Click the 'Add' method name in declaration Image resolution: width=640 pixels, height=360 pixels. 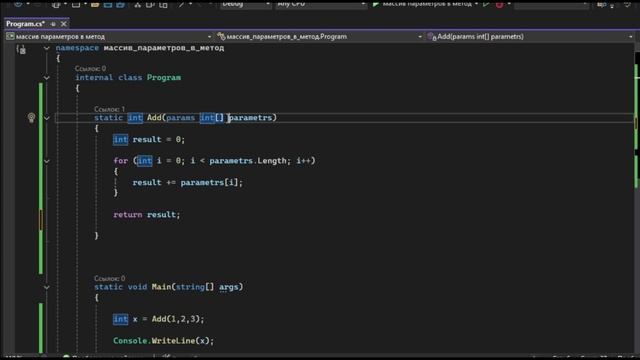(154, 118)
